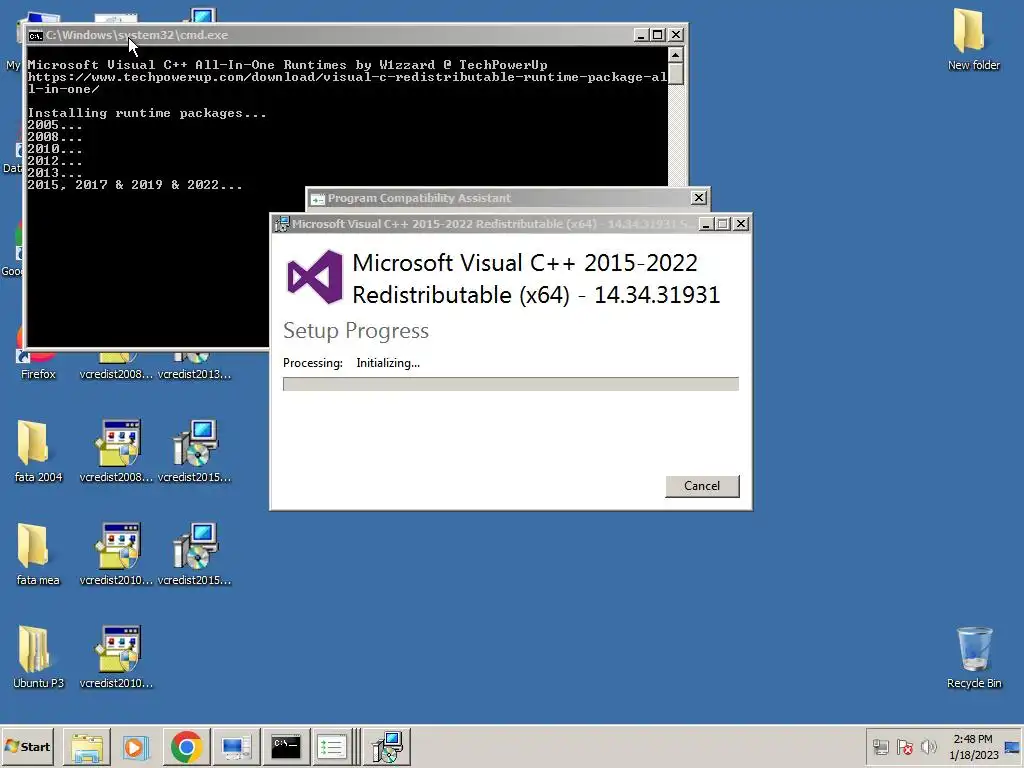This screenshot has width=1024, height=768.
Task: Click the '2005...' line in cmd
Action: point(55,125)
